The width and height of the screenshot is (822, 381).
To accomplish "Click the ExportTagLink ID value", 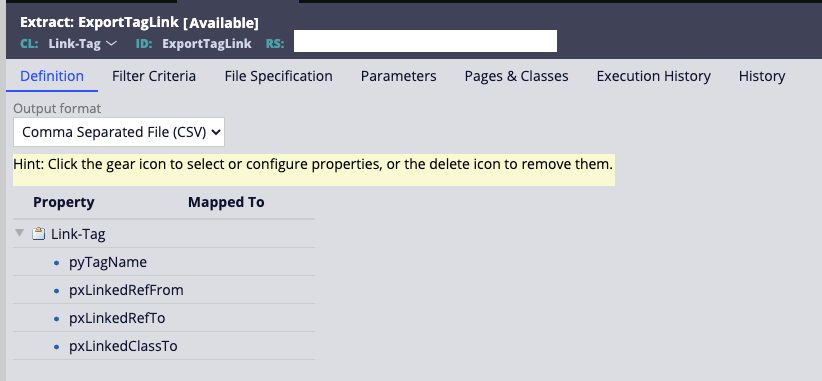I will 207,43.
